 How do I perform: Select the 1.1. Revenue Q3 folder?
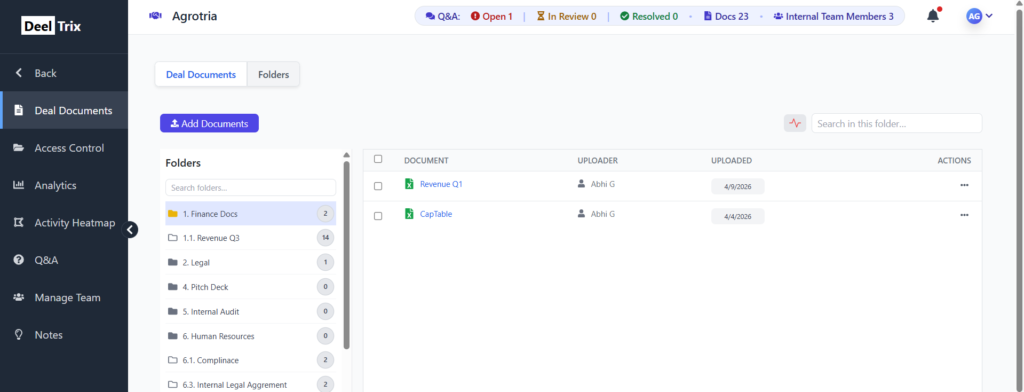point(251,238)
